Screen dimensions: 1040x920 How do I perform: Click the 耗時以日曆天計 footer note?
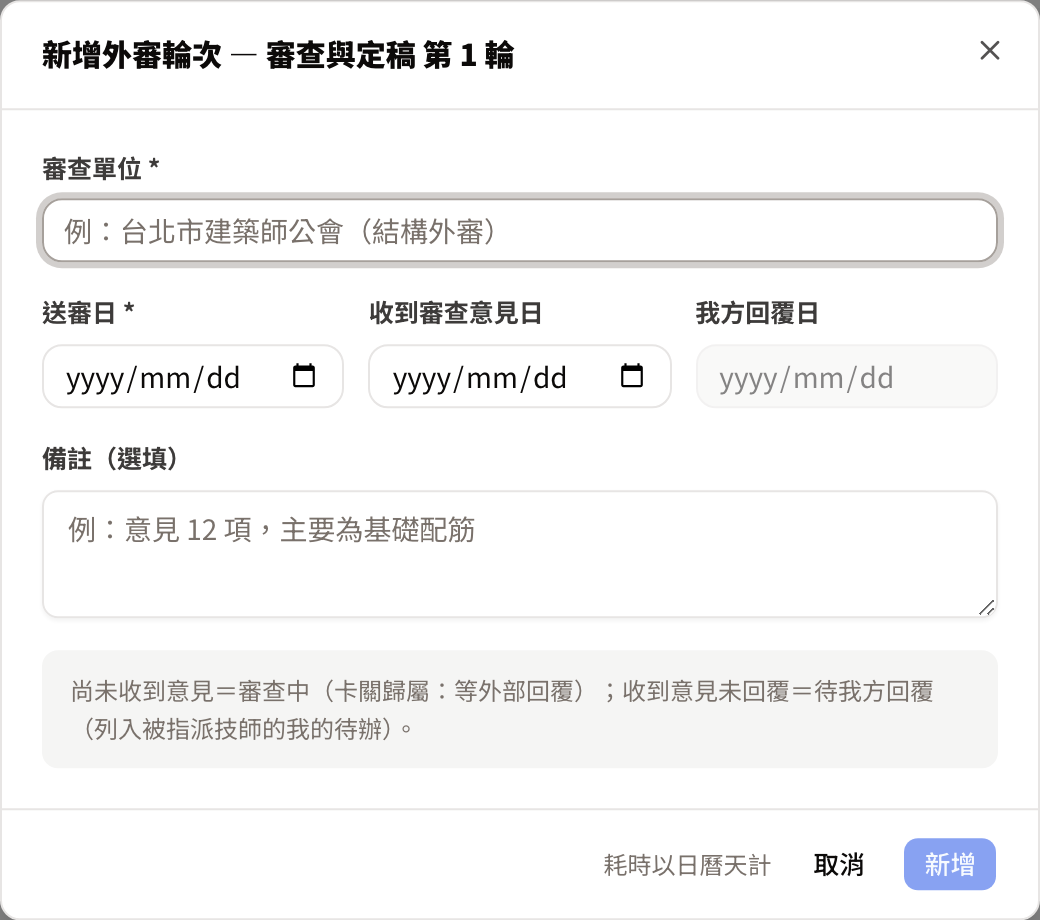(687, 865)
